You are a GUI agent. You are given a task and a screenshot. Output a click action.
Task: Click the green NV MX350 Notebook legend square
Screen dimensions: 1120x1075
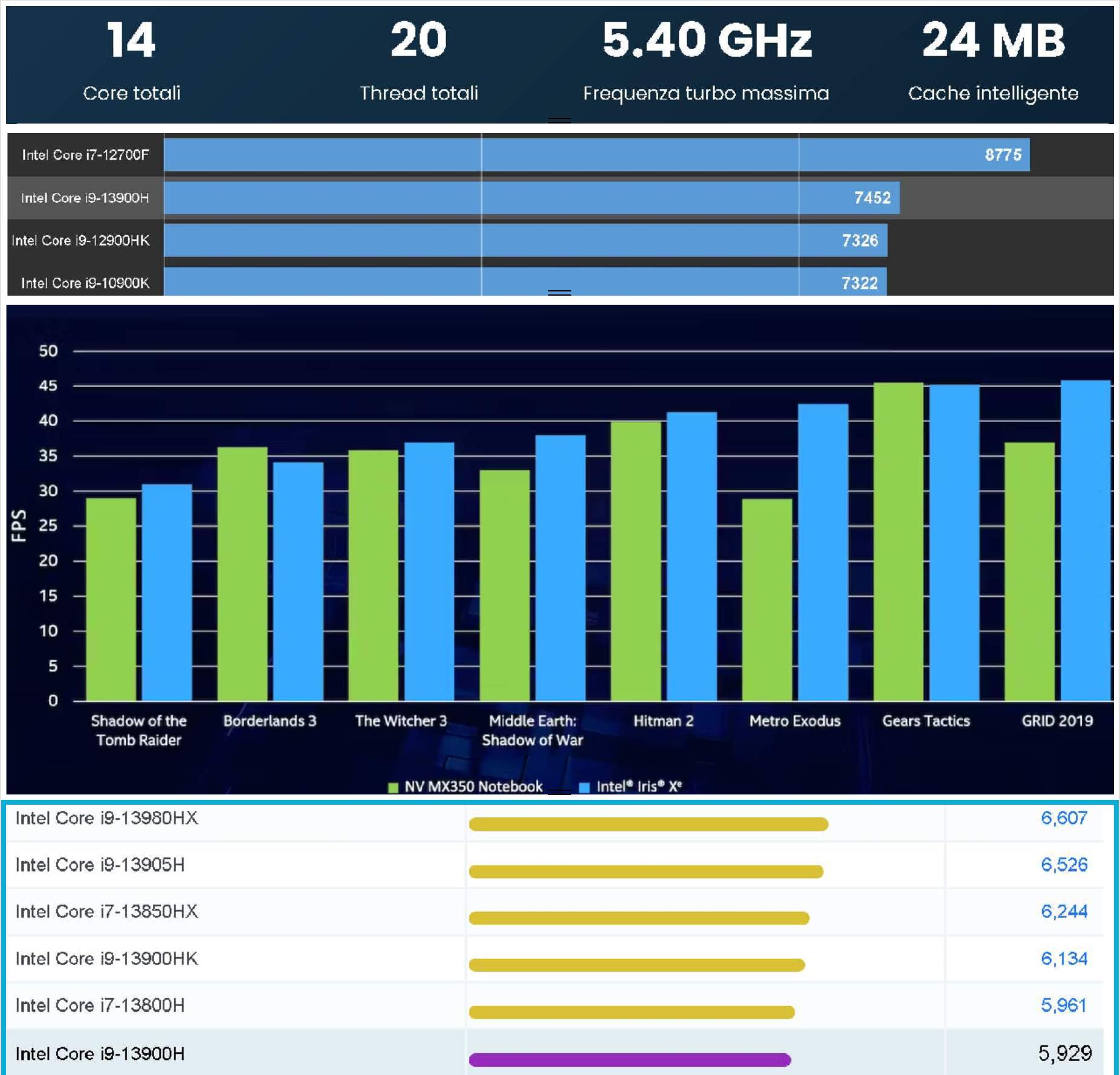tap(393, 787)
